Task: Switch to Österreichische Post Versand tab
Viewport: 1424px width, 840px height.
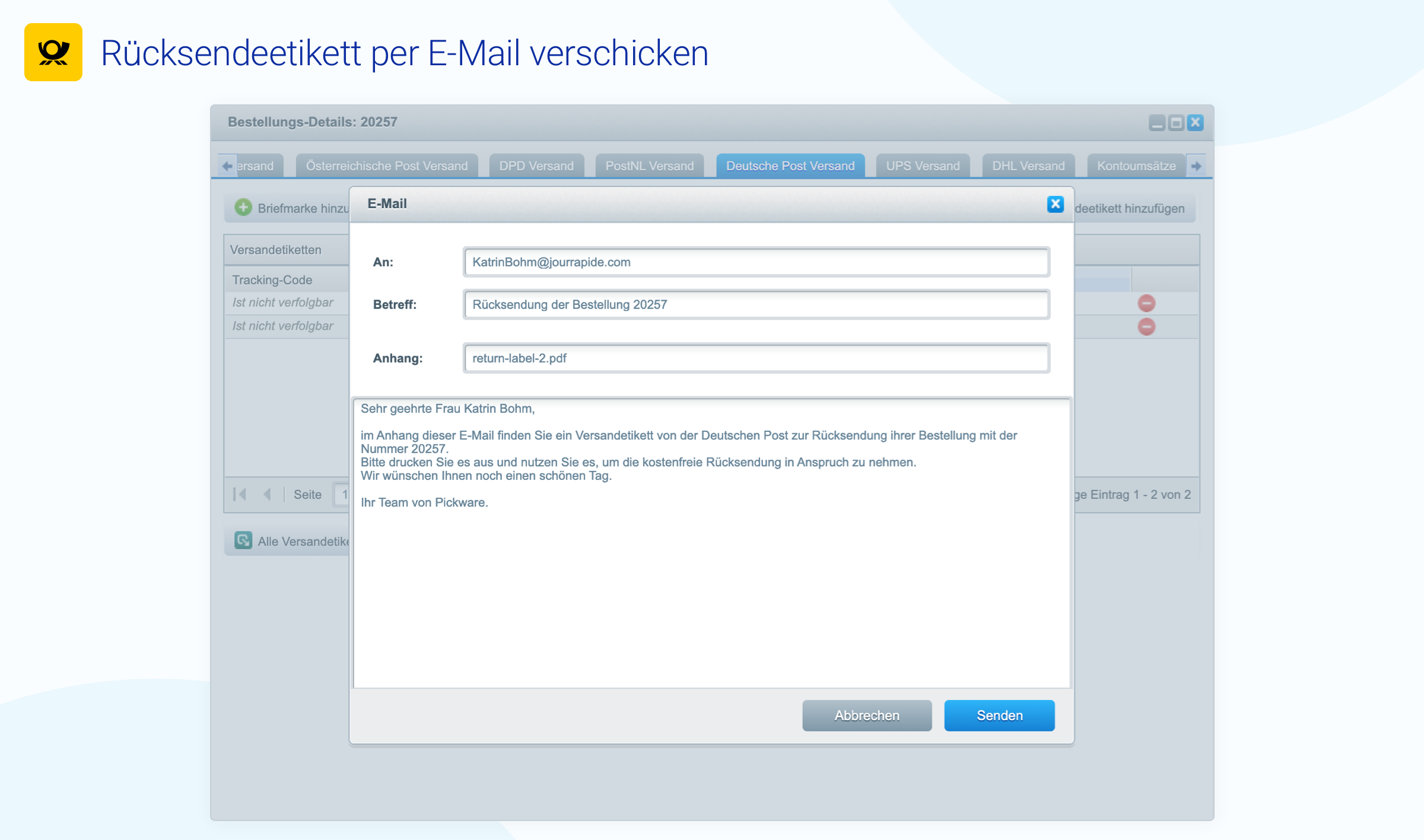Action: [x=387, y=166]
